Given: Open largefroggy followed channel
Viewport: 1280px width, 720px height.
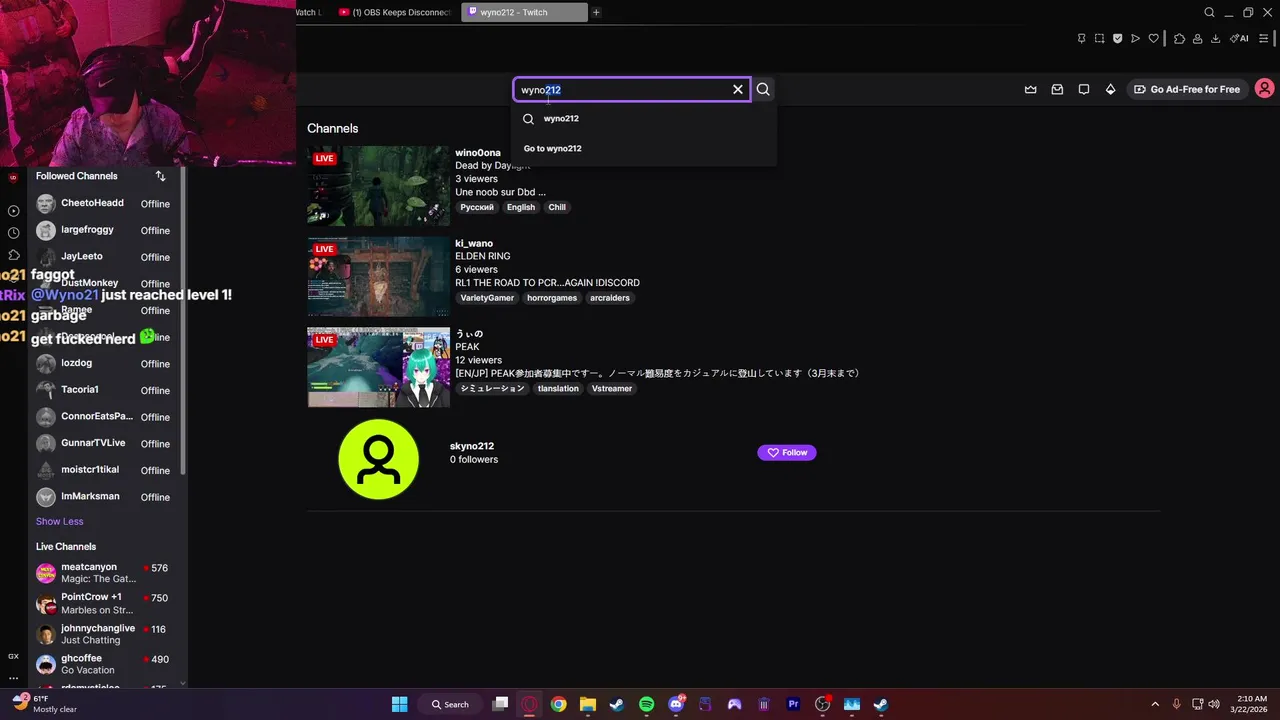Looking at the screenshot, I should (103, 230).
